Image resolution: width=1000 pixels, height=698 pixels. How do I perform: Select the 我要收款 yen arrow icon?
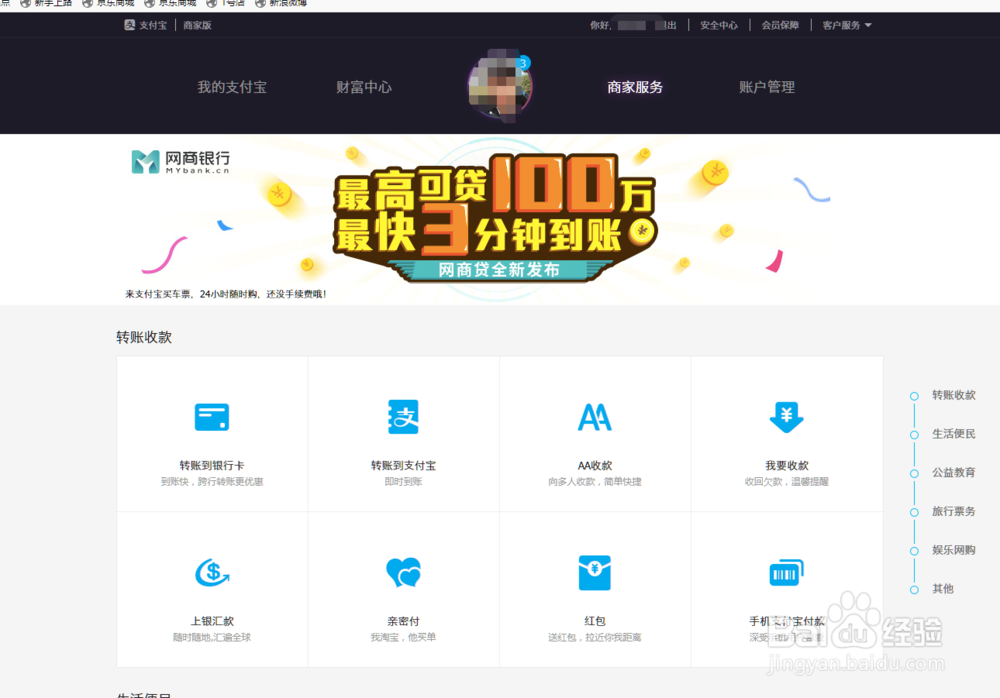point(786,418)
